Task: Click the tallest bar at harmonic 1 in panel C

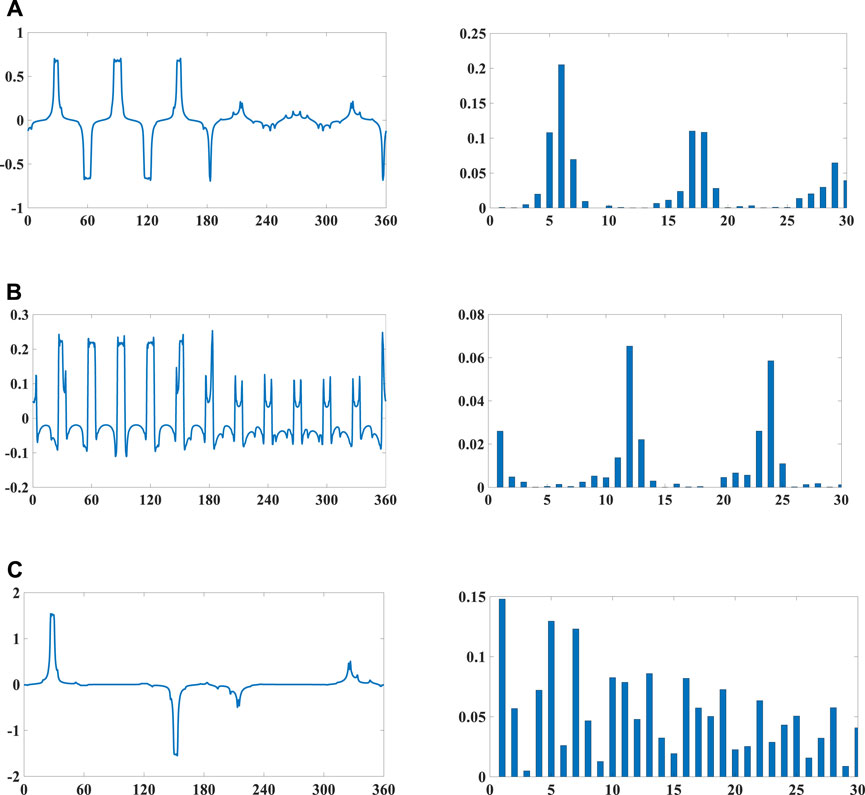Action: [502, 687]
